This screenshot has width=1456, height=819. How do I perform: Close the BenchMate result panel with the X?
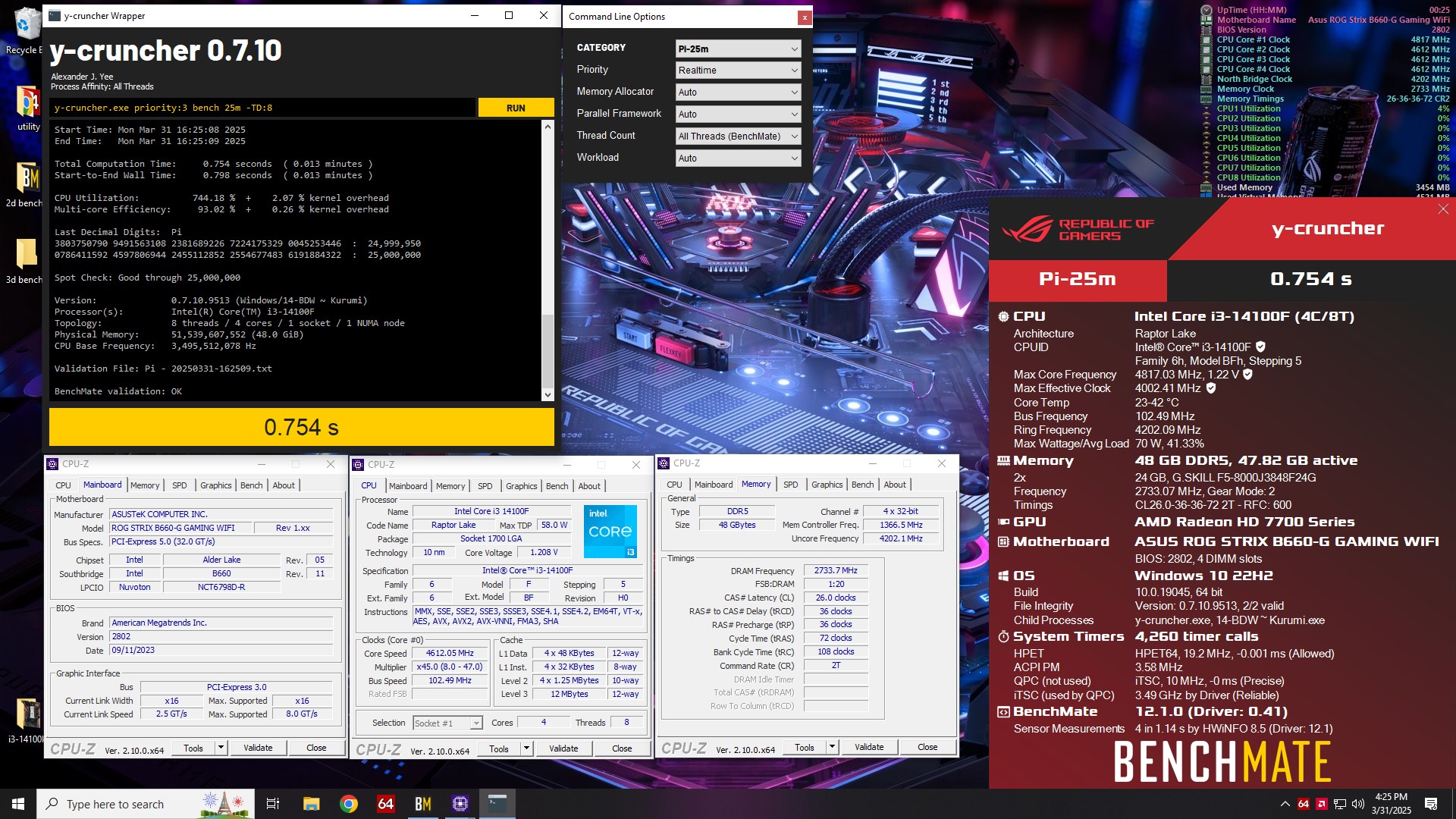coord(1442,209)
